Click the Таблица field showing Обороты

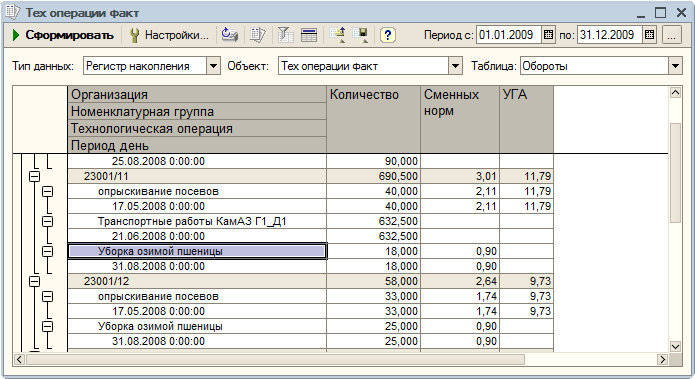click(594, 66)
